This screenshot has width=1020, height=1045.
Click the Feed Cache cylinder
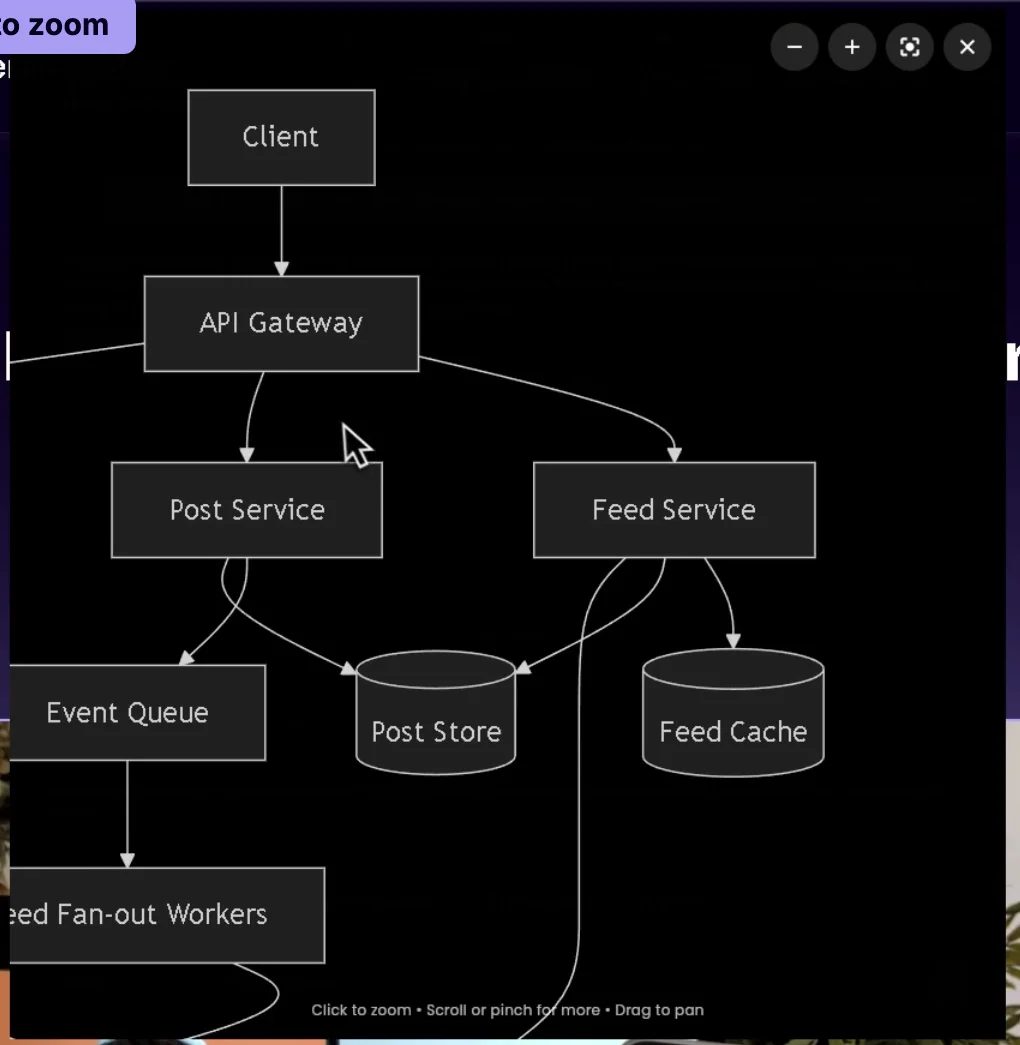[733, 712]
